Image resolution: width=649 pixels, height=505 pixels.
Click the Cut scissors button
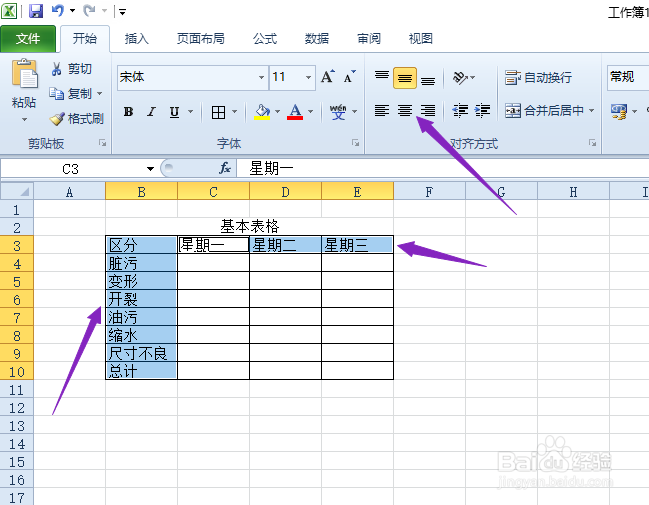pos(71,69)
